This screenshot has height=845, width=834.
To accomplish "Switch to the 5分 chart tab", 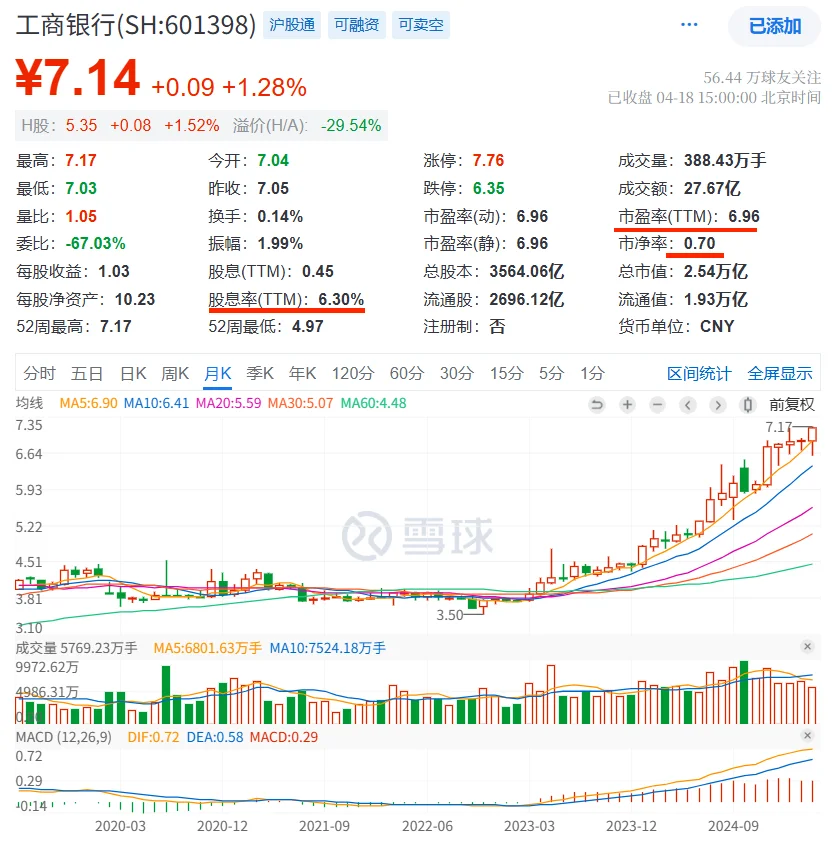I will point(552,373).
